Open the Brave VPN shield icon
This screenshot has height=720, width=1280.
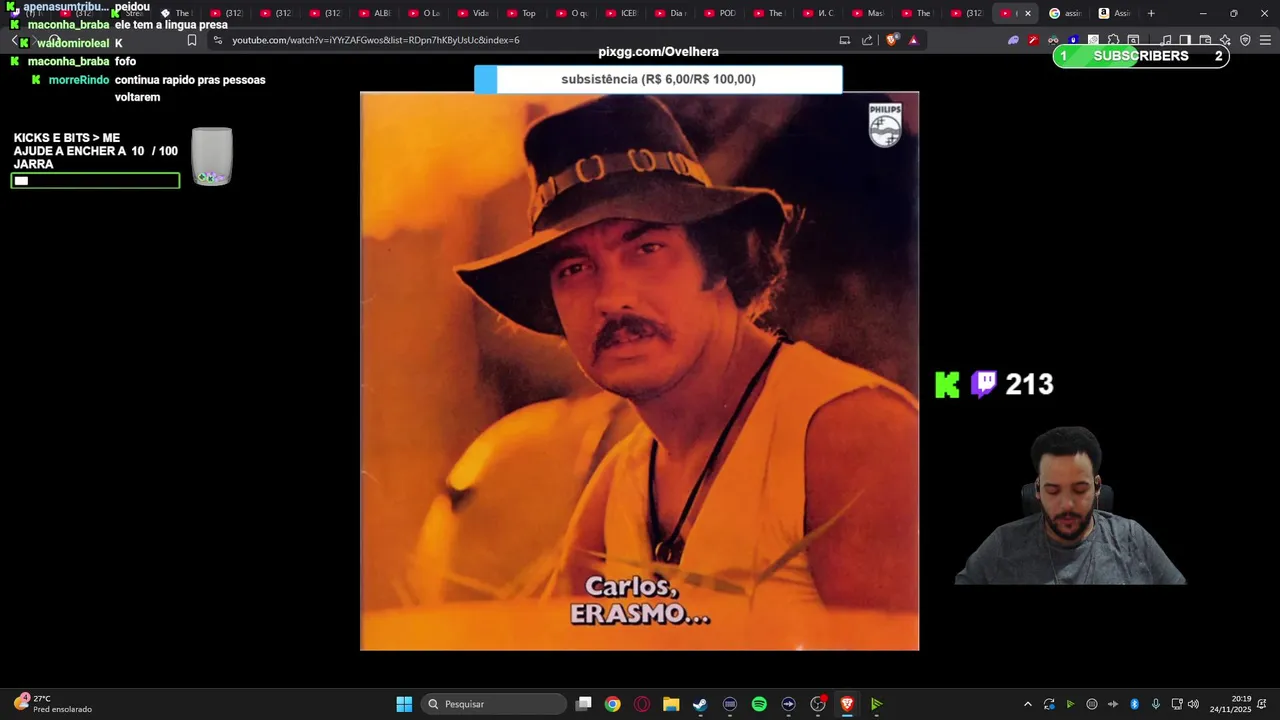(1245, 40)
